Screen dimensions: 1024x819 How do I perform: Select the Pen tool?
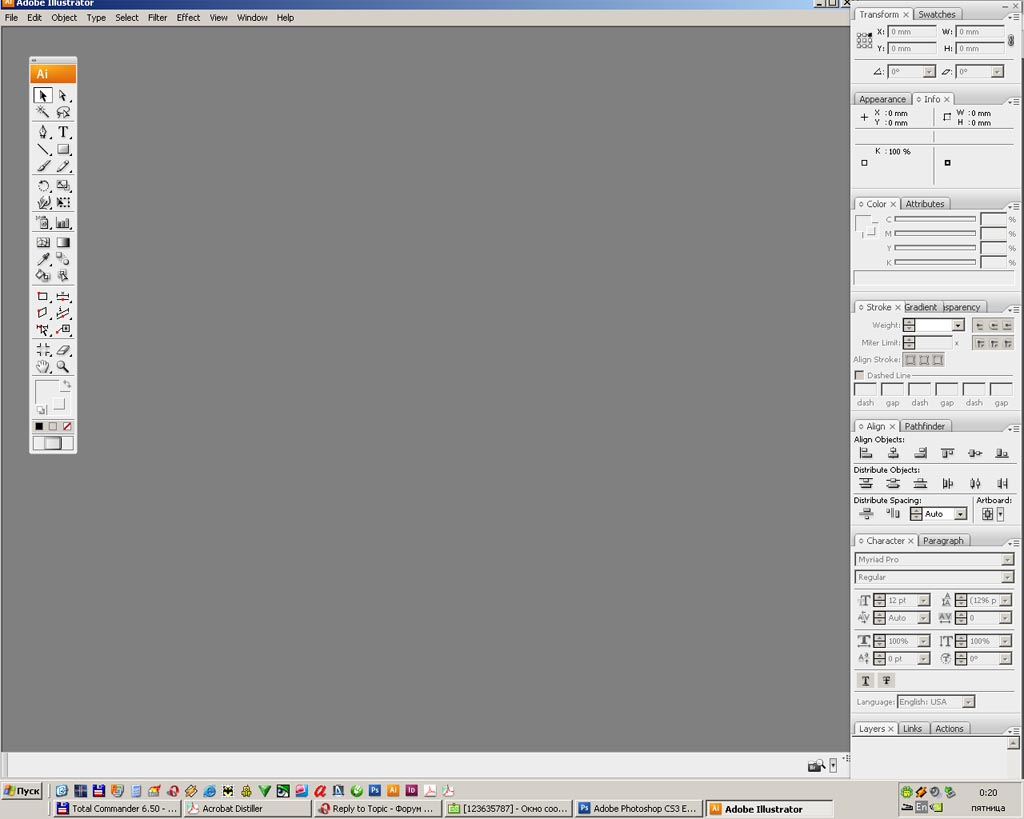[43, 133]
